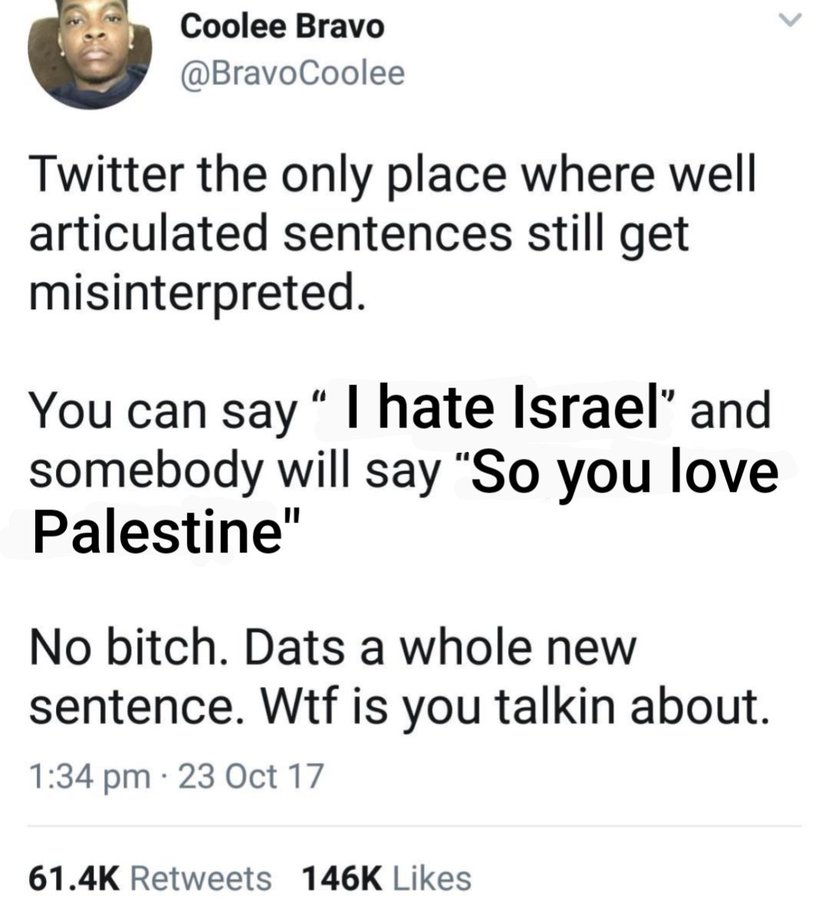Click the line "Twitter the only place where well"
Viewport: 828px width, 900px height.
tap(394, 178)
